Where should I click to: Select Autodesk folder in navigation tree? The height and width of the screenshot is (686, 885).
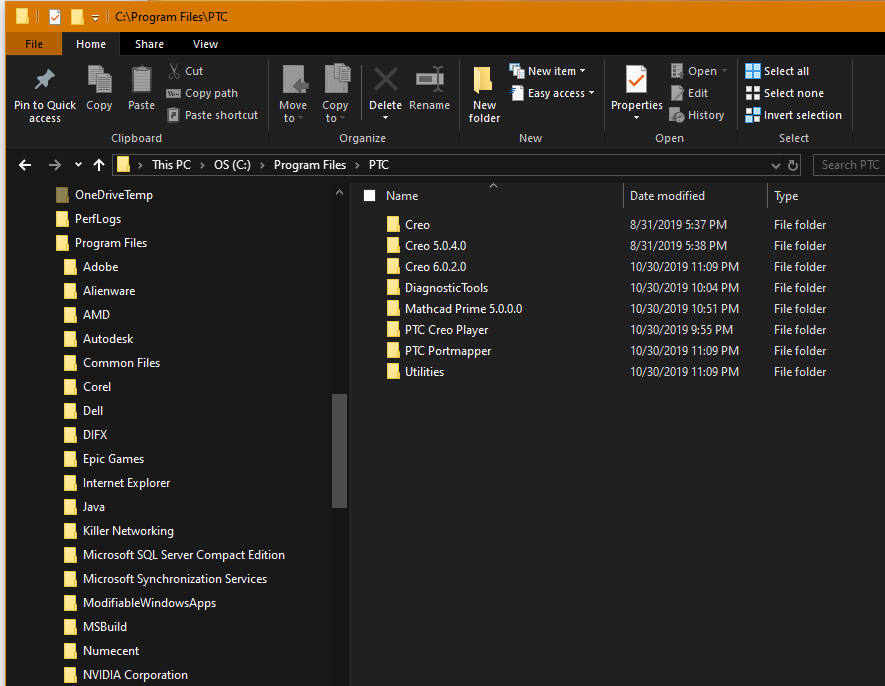108,339
